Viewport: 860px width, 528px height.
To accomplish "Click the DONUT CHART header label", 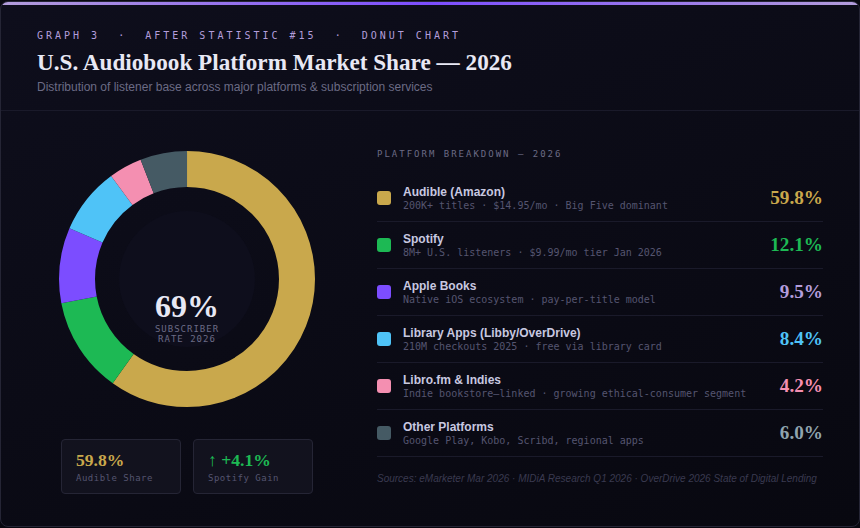I will pyautogui.click(x=410, y=35).
